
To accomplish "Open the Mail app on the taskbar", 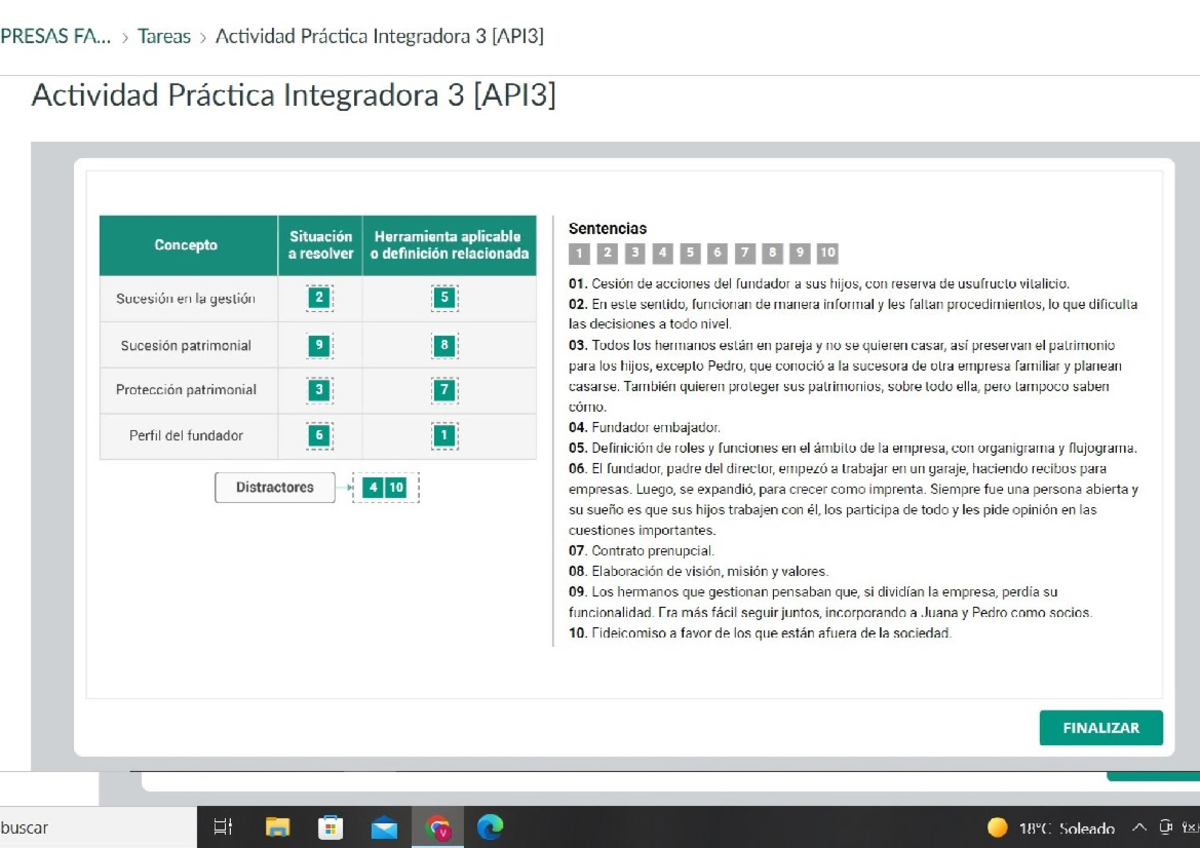I will click(385, 827).
